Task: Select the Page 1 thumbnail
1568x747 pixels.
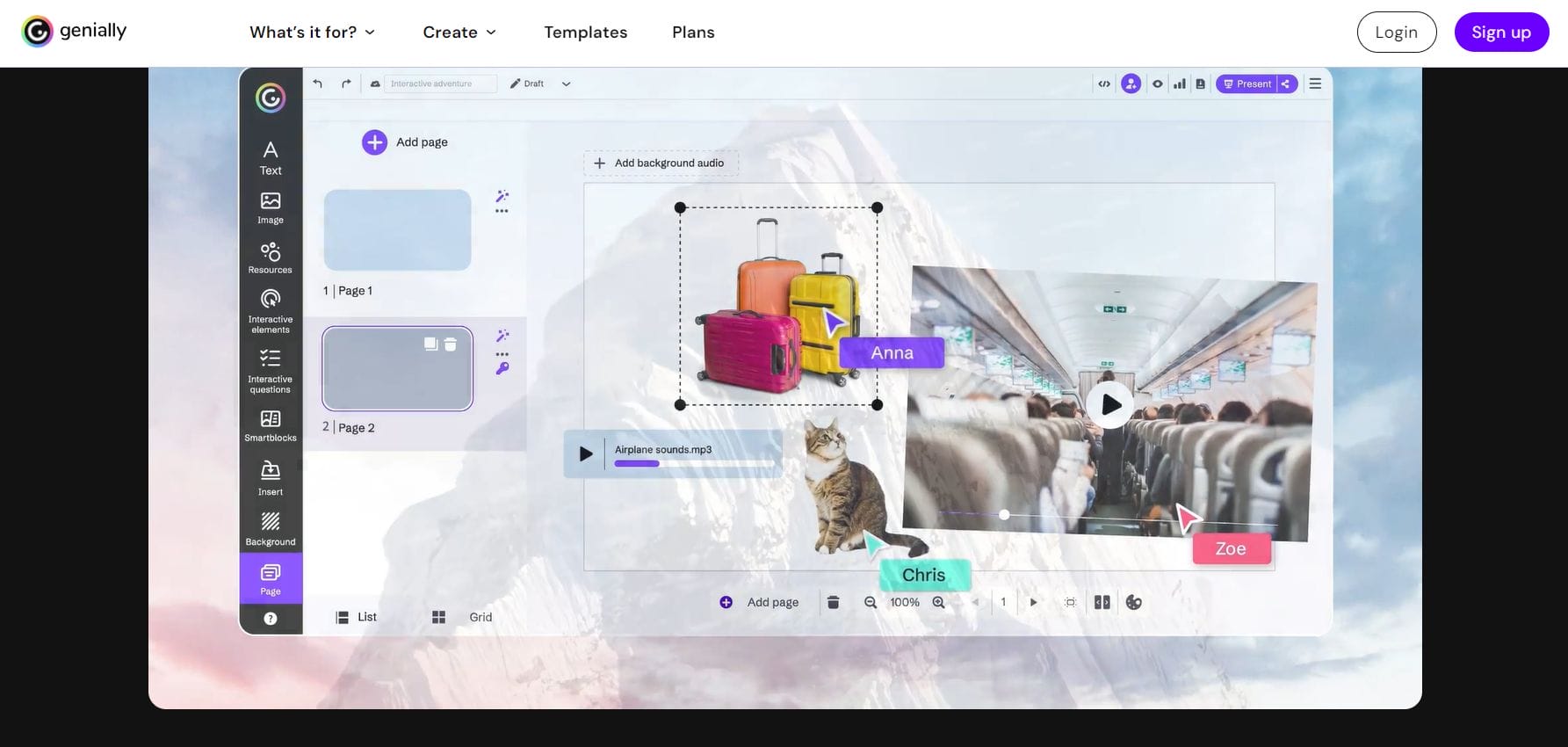Action: tap(397, 230)
